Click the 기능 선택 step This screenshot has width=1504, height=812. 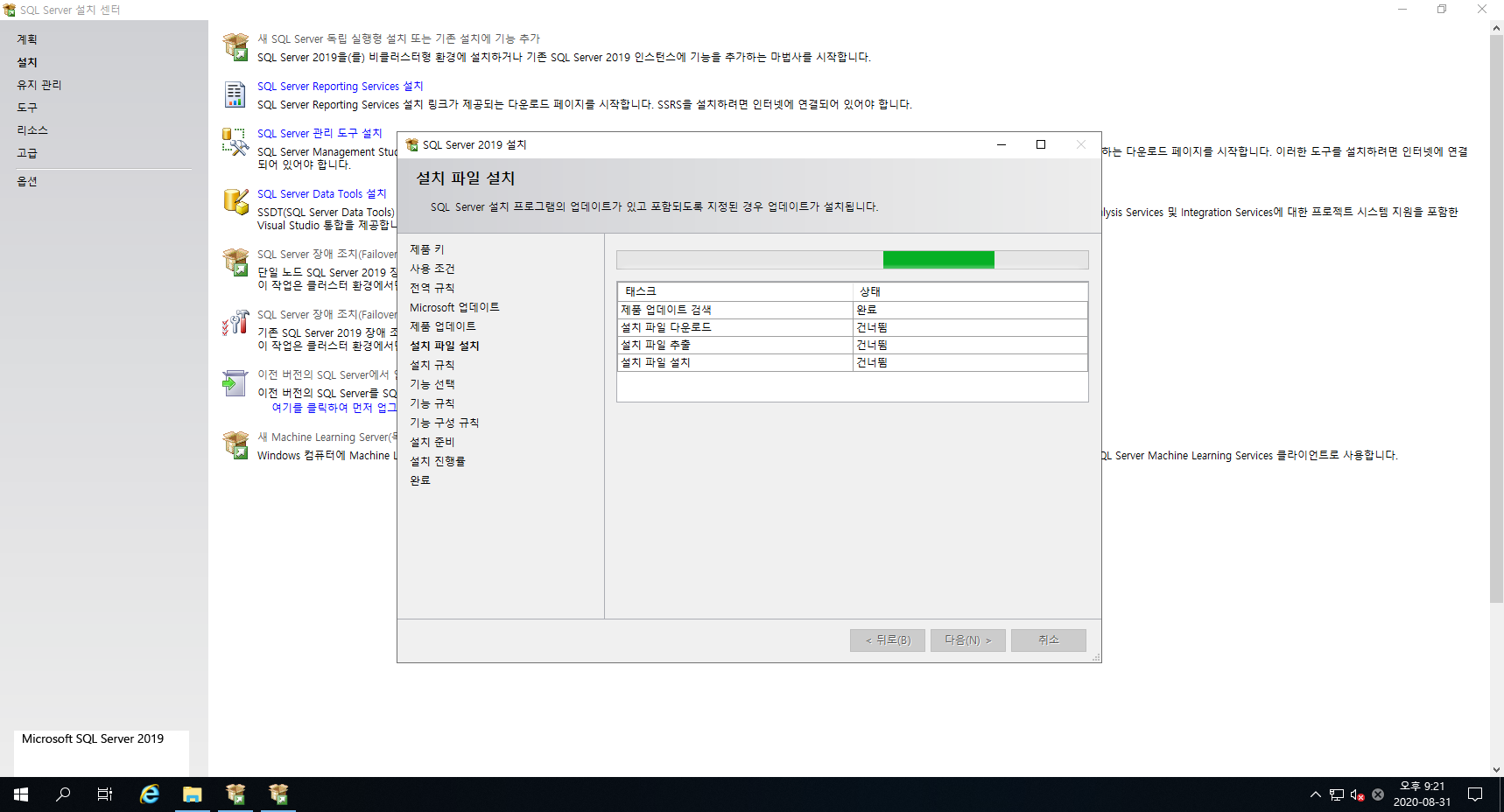[432, 384]
